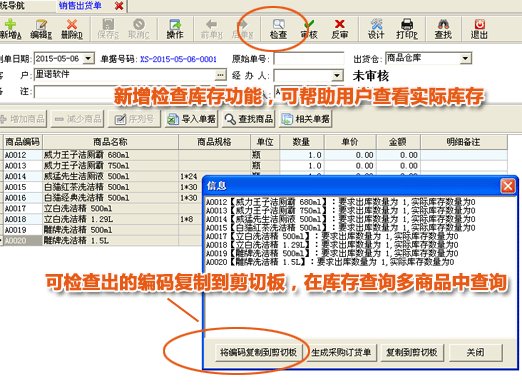Click the 查找 (find) binoculars icon

click(x=443, y=29)
